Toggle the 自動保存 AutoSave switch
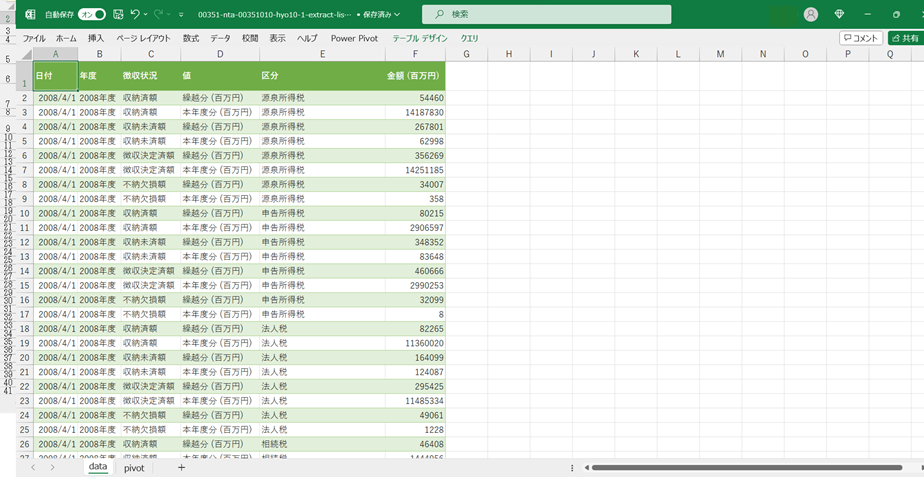The image size is (924, 477). click(92, 15)
